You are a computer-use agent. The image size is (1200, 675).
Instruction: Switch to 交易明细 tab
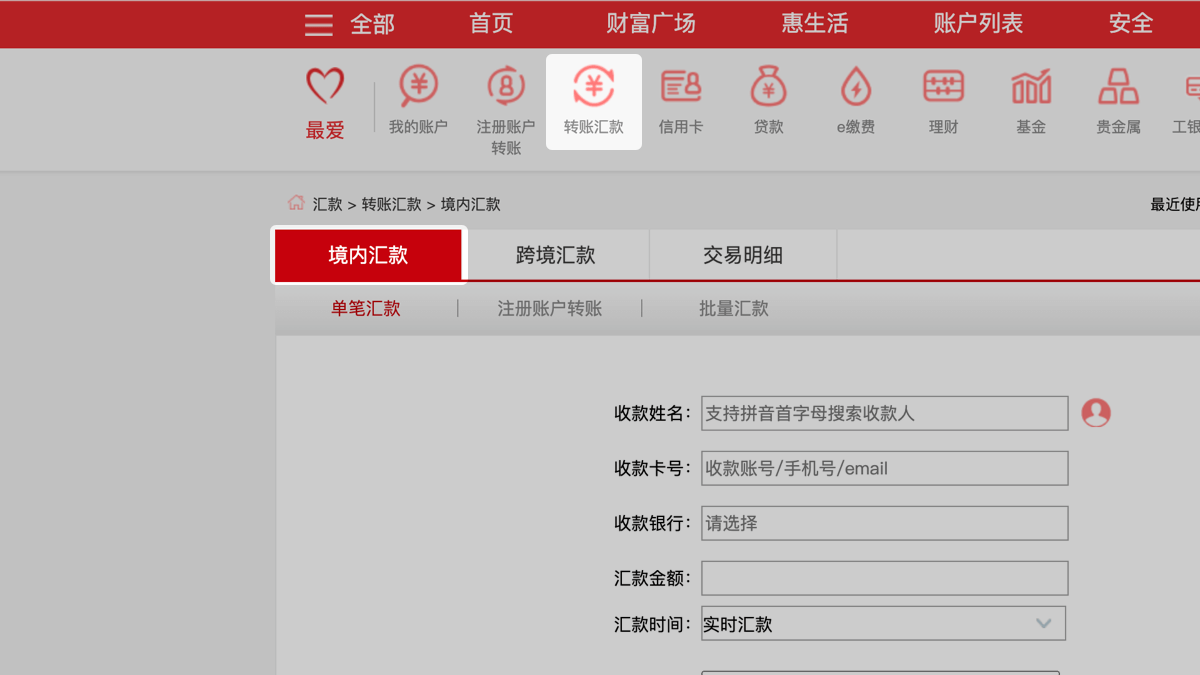tap(743, 256)
